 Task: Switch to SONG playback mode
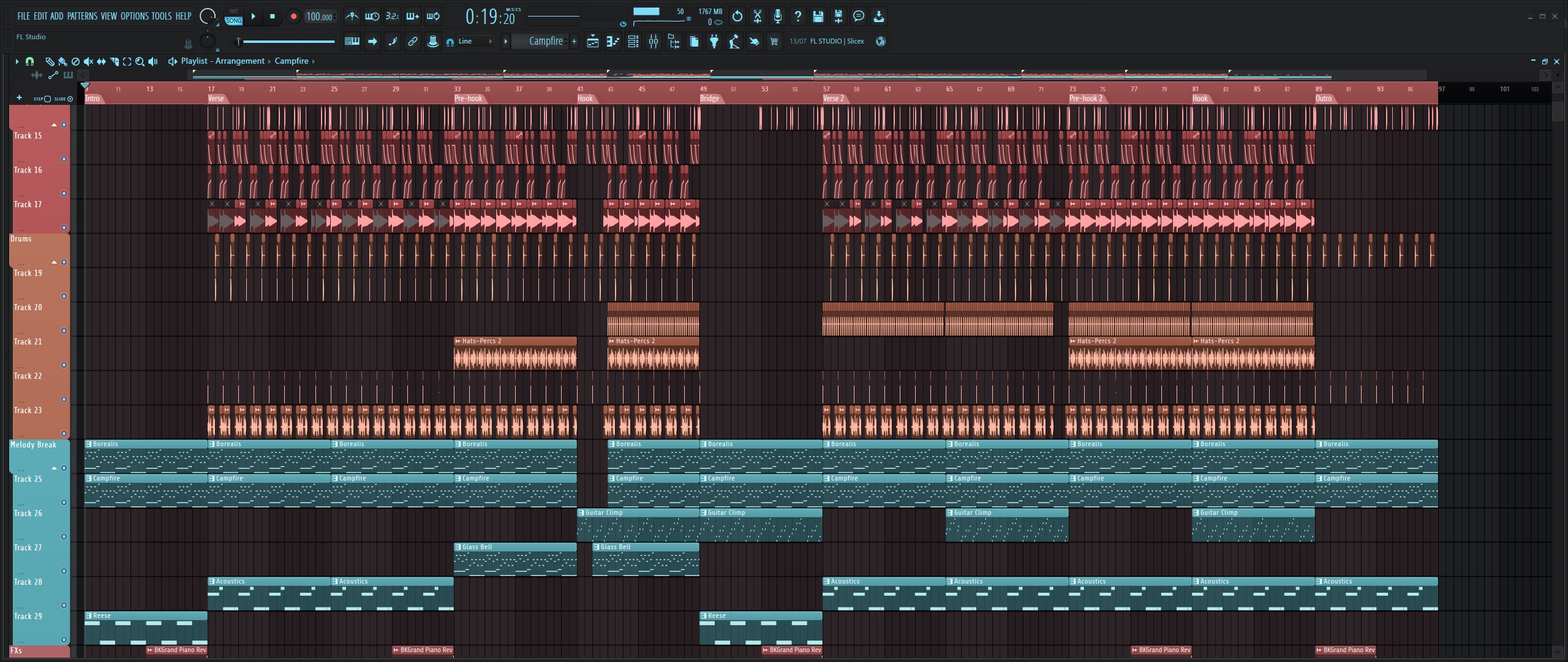tap(233, 21)
